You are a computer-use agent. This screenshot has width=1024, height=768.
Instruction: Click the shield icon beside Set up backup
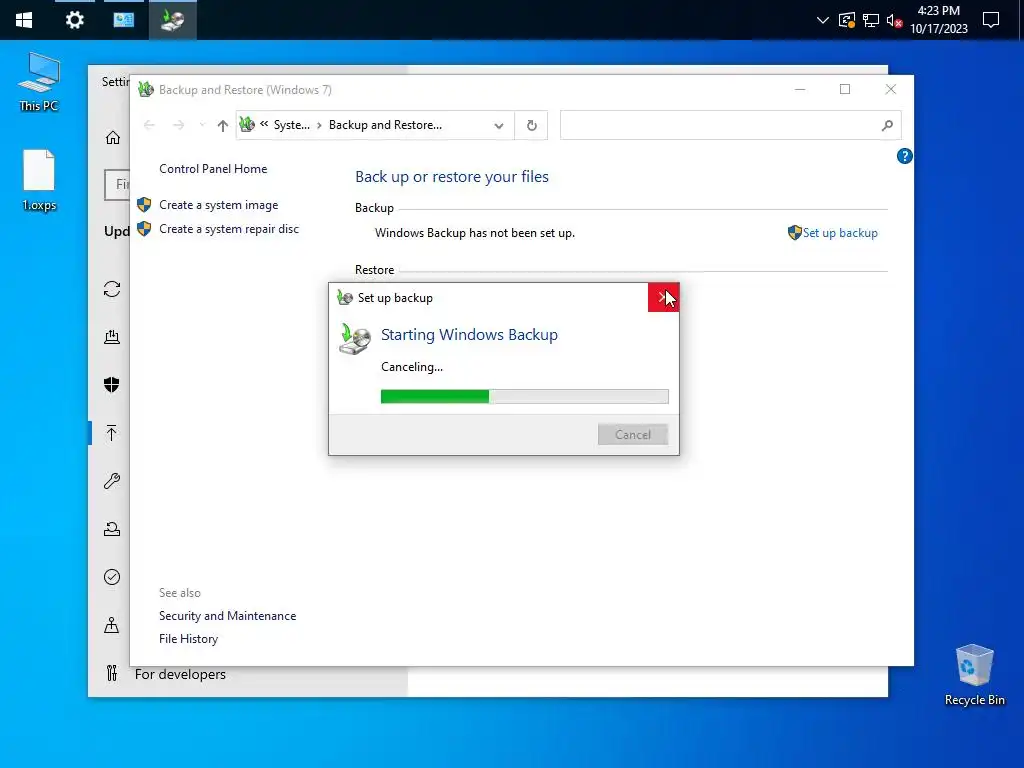point(794,233)
